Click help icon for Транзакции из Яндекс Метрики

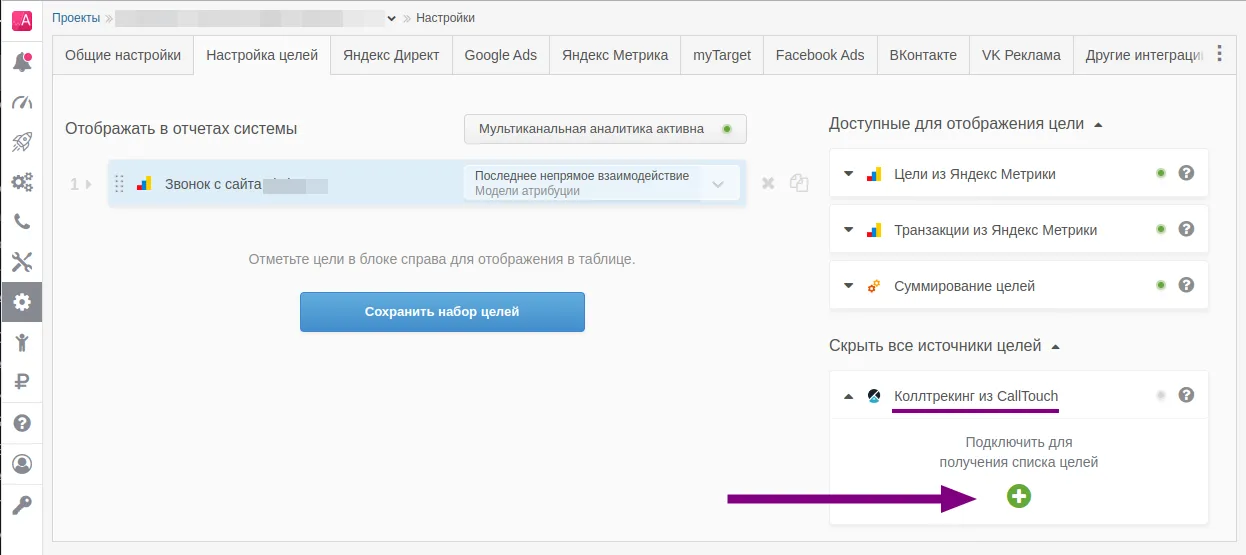point(1186,229)
